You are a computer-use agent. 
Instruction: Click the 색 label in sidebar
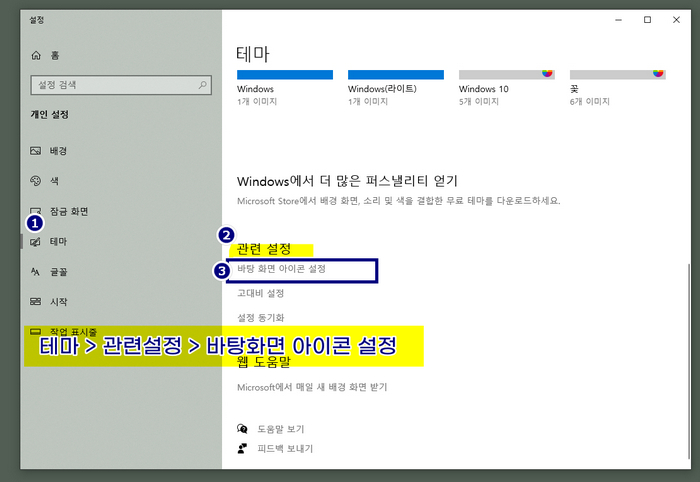click(54, 181)
